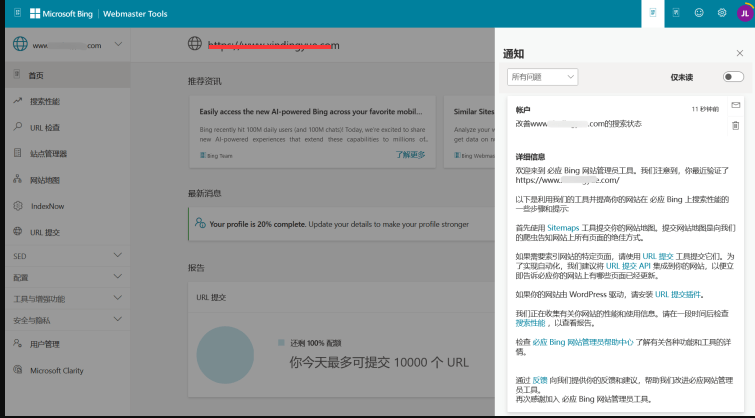The height and width of the screenshot is (418, 755).
Task: Open the app launcher grid icon
Action: coord(17,13)
